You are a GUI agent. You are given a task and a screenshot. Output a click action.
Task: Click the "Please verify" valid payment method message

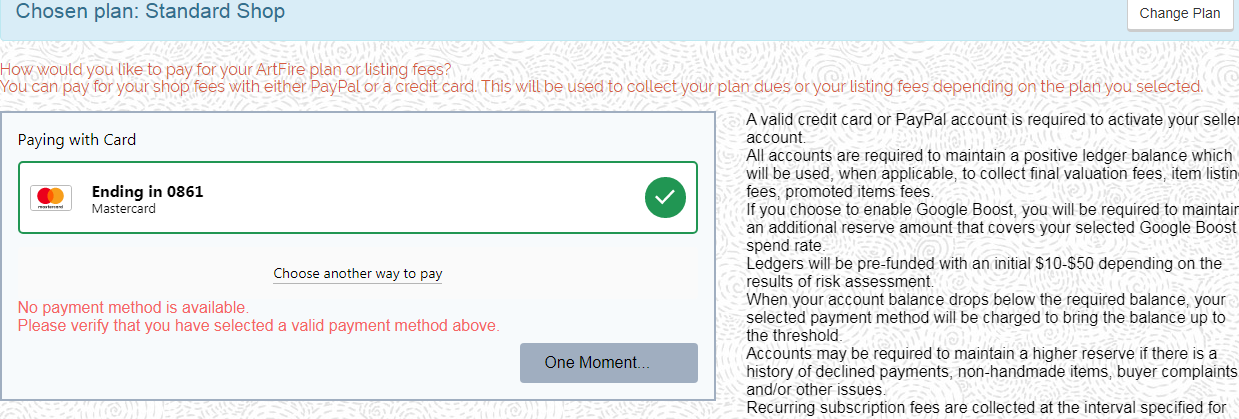coord(258,325)
